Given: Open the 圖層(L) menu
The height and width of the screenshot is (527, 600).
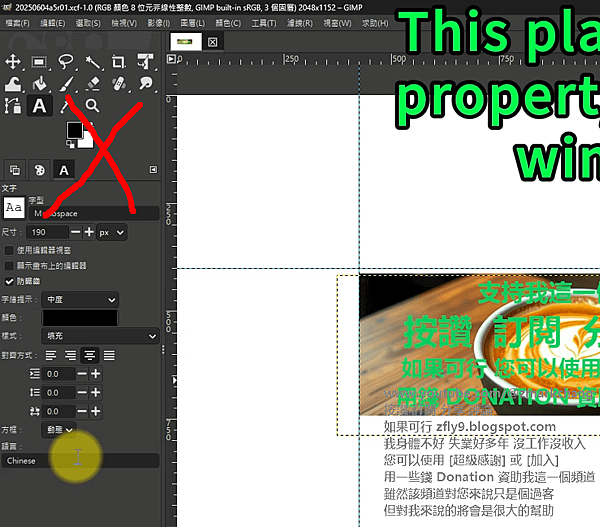Looking at the screenshot, I should click(x=193, y=23).
